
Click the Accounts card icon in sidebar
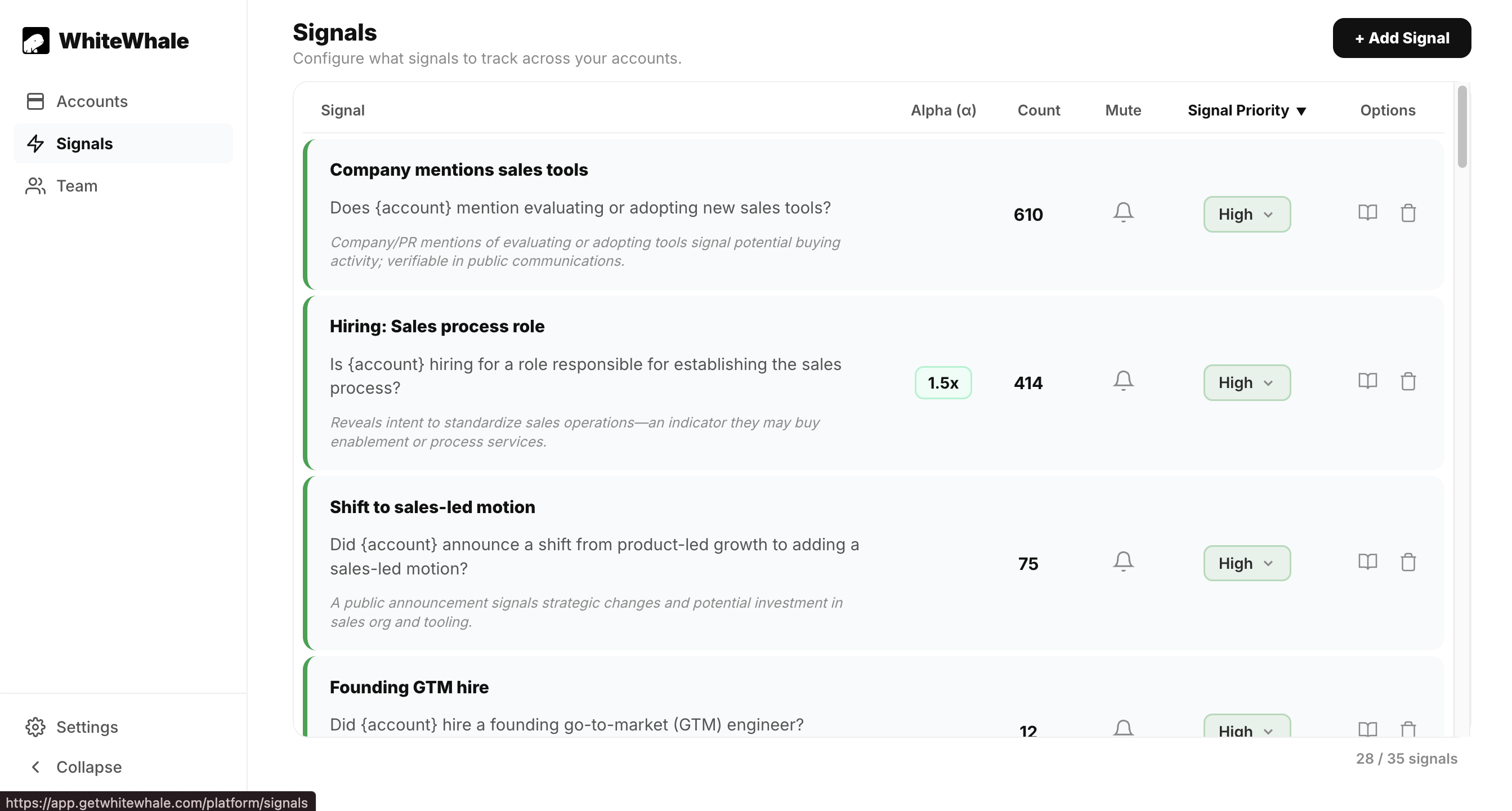pos(35,101)
